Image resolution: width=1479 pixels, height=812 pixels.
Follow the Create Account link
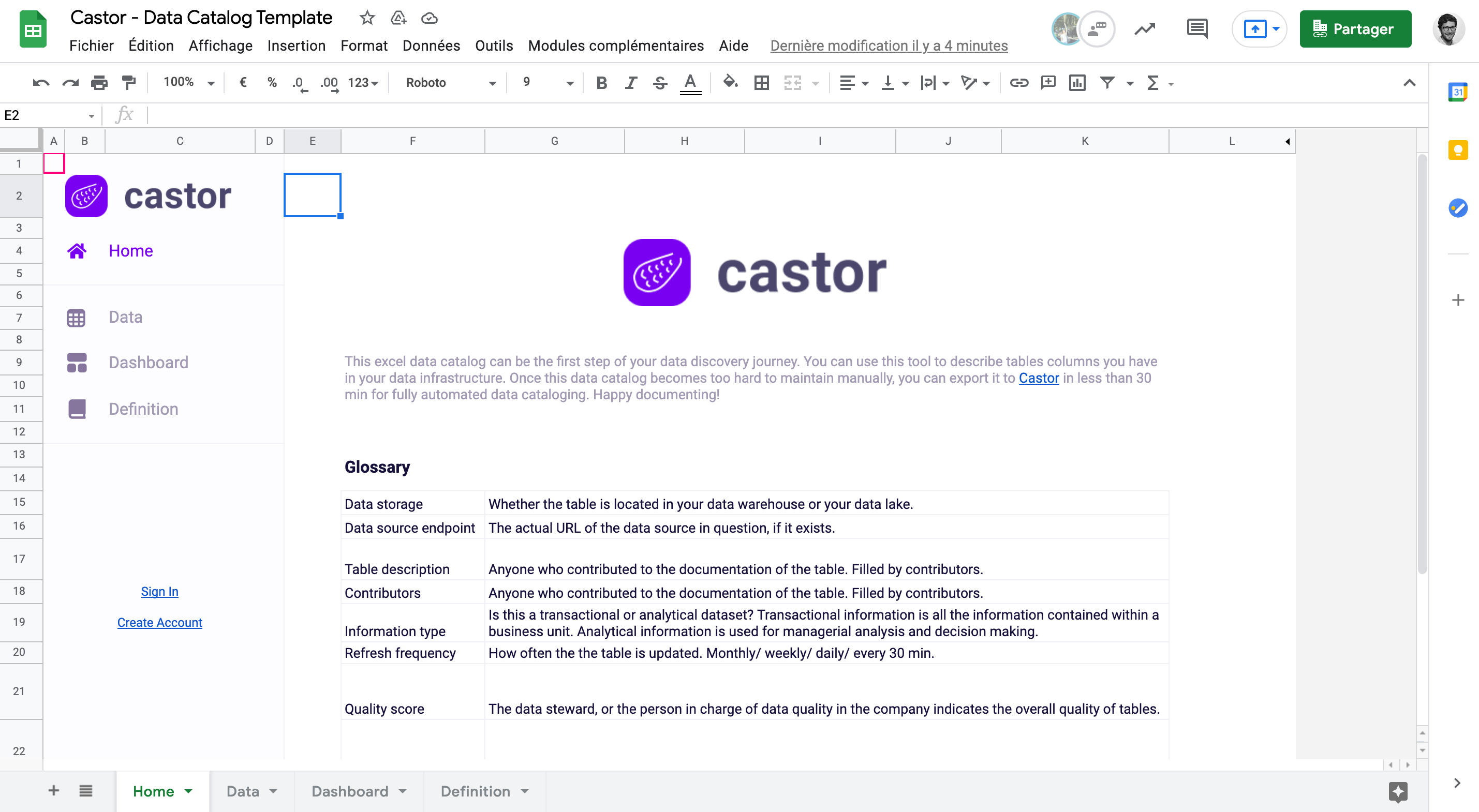pos(159,623)
